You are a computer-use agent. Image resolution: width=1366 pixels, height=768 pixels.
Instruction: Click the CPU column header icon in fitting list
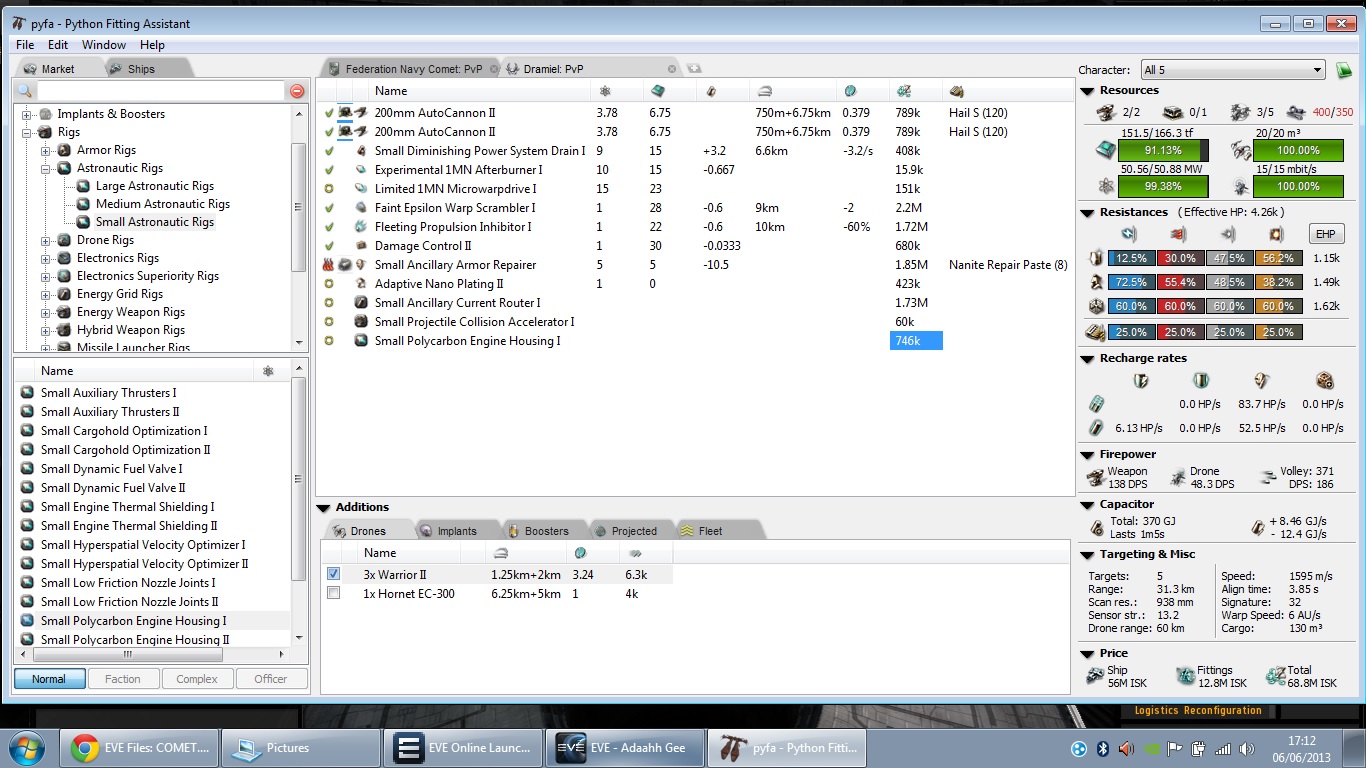click(657, 91)
